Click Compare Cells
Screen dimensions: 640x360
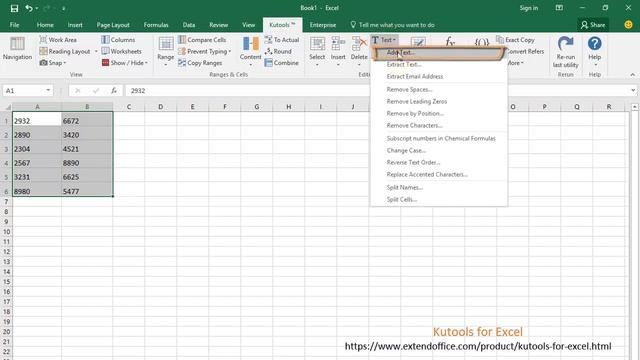[x=202, y=40]
